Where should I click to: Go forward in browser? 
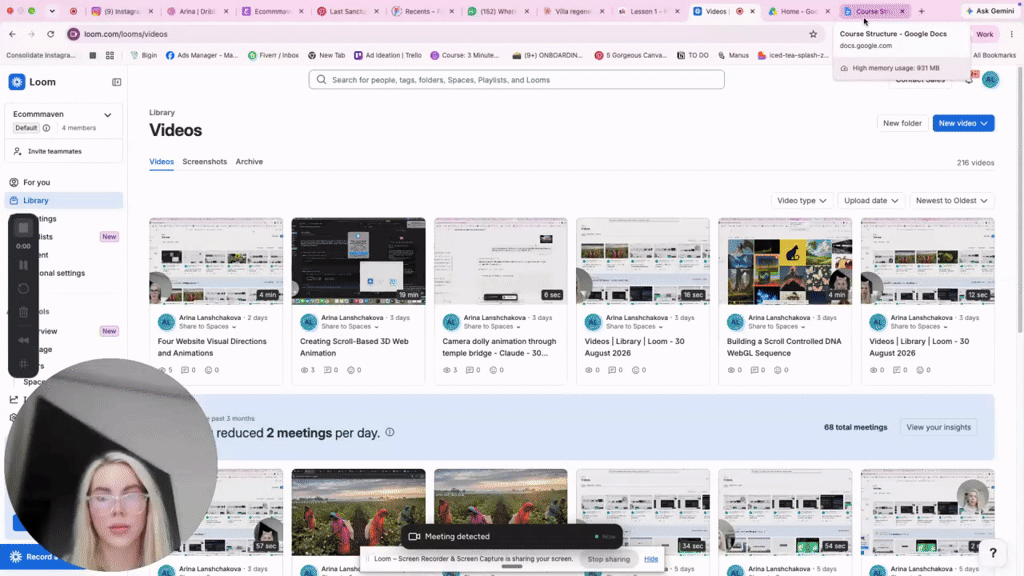click(x=31, y=34)
